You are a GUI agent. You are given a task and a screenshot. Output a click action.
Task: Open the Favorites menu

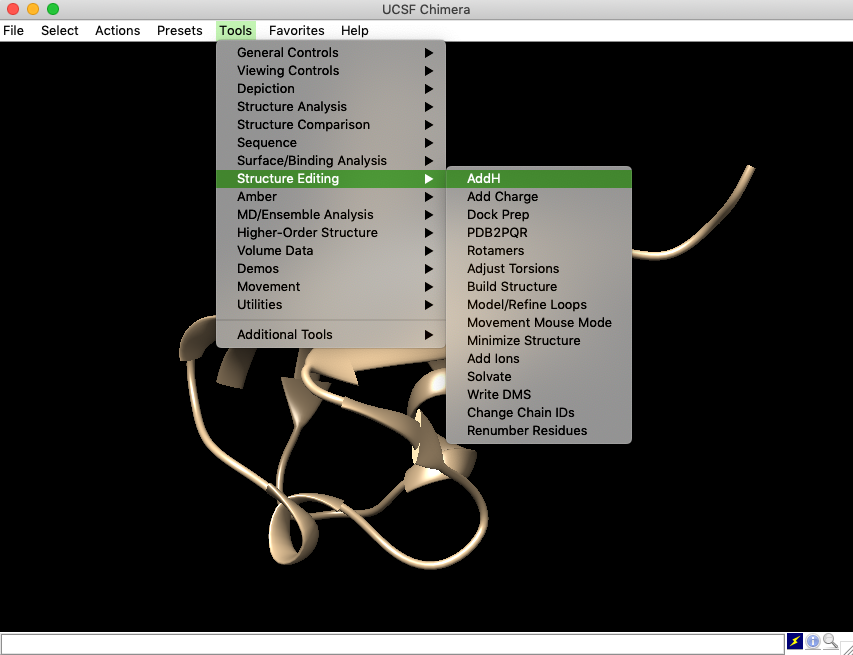tap(296, 31)
